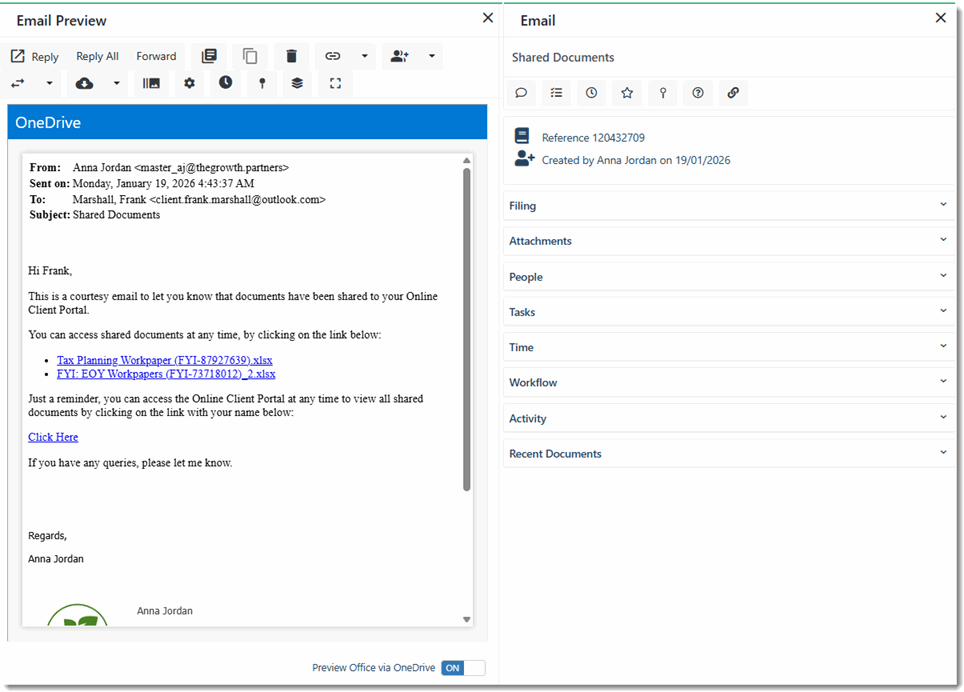Click Created by Anna Jordan on 19/01/2026
The height and width of the screenshot is (692, 964).
click(x=636, y=160)
